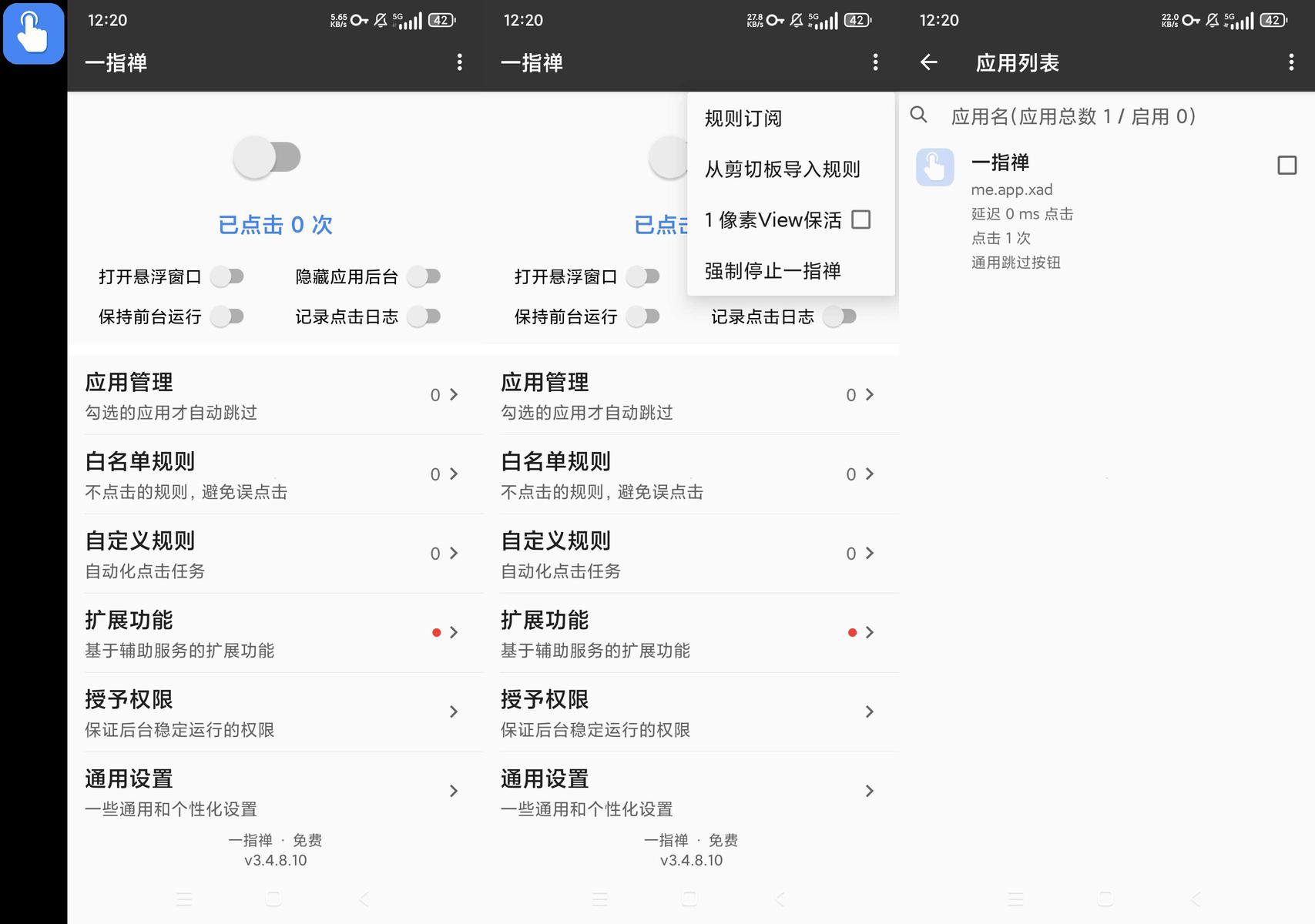The width and height of the screenshot is (1315, 924).
Task: Click the battery indicator in left screen status bar
Action: (441, 21)
